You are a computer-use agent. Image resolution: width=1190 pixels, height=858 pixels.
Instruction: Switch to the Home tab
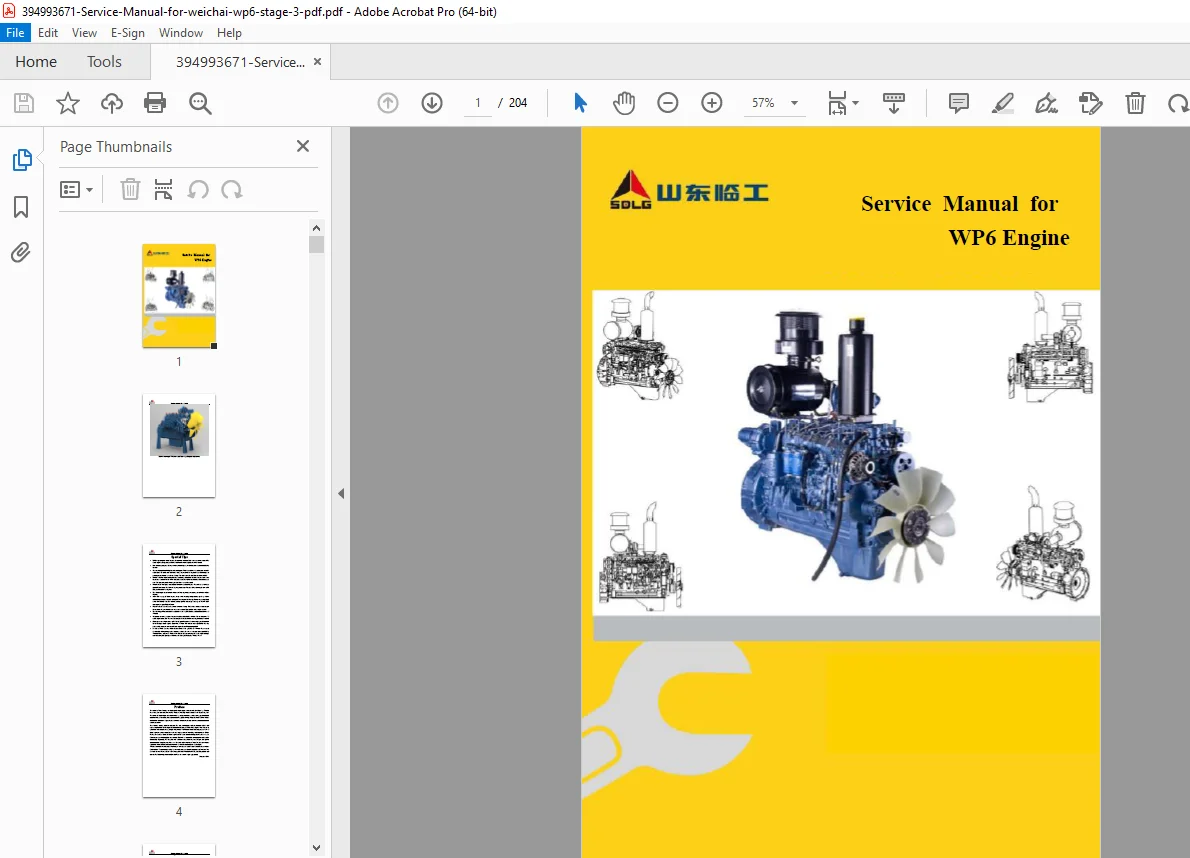36,61
